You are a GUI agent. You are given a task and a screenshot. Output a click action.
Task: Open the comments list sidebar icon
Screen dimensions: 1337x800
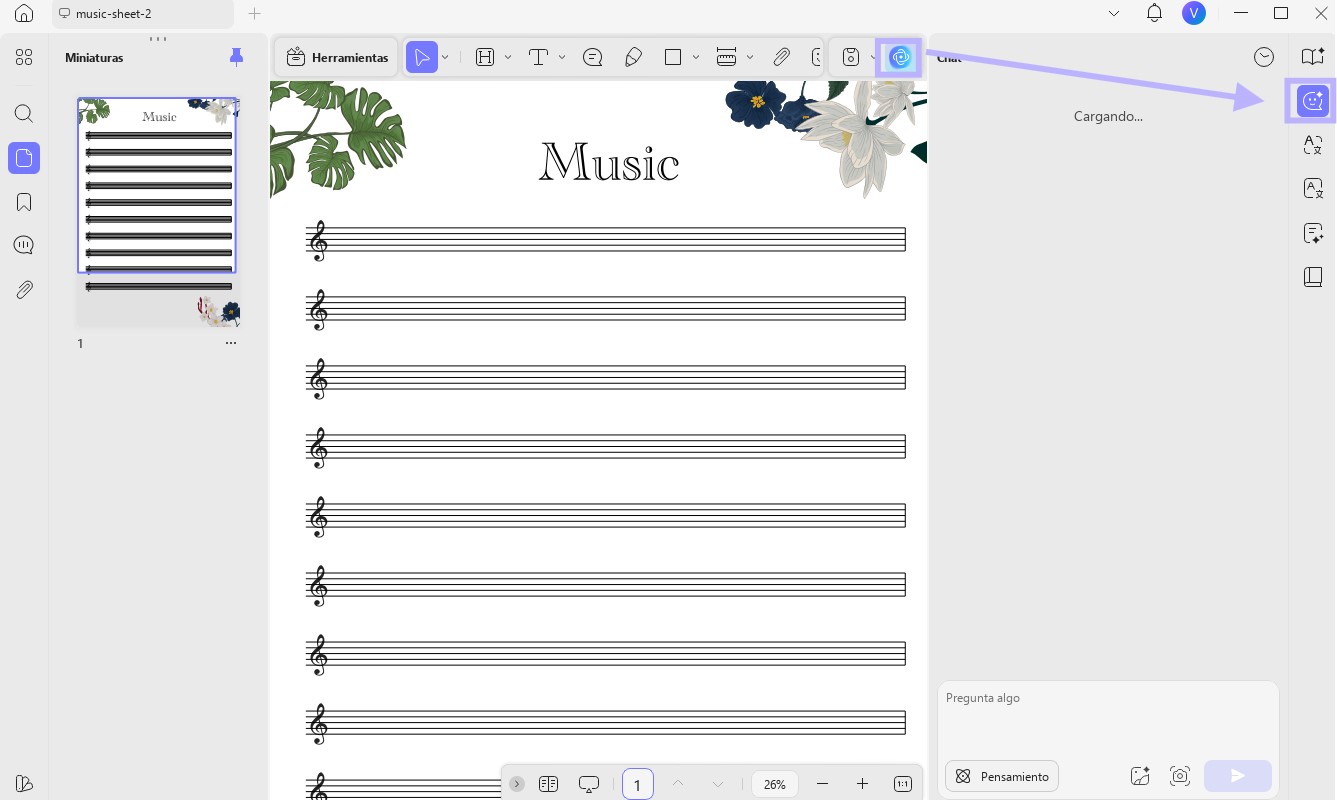pos(24,246)
